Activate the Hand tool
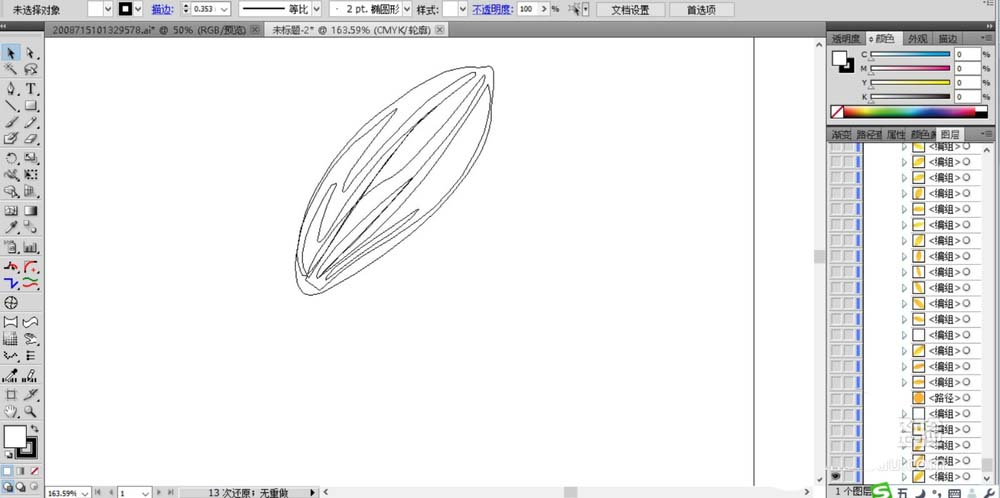The width and height of the screenshot is (1000, 498). [x=11, y=411]
